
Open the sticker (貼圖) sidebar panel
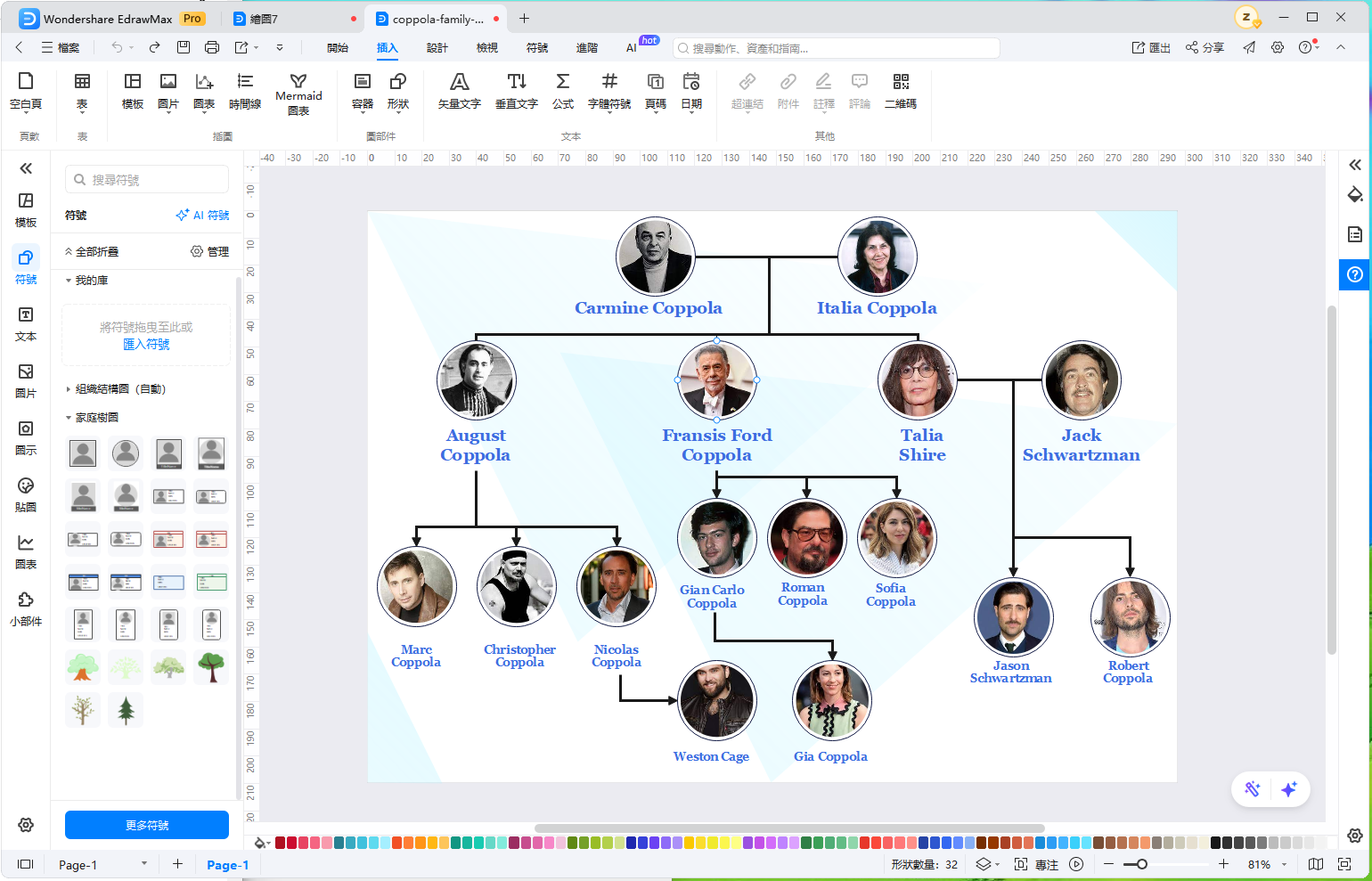tap(26, 494)
